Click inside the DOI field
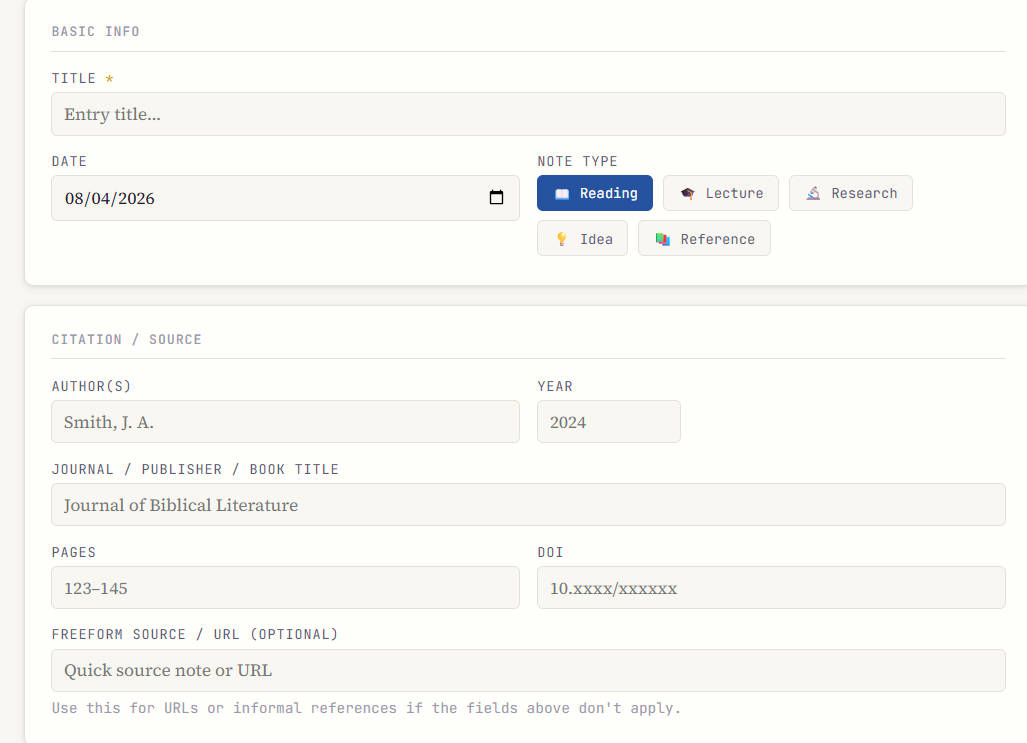Screen dimensions: 1027x743 point(770,588)
